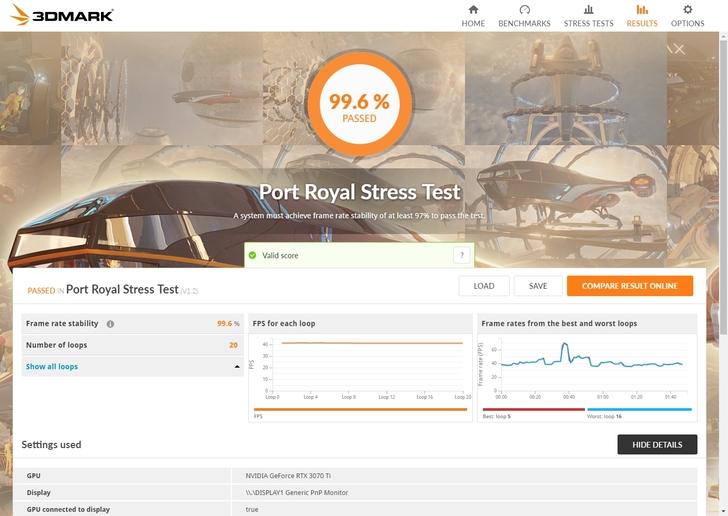The width and height of the screenshot is (728, 516).
Task: Select the RESULTS tab label
Action: pos(642,23)
